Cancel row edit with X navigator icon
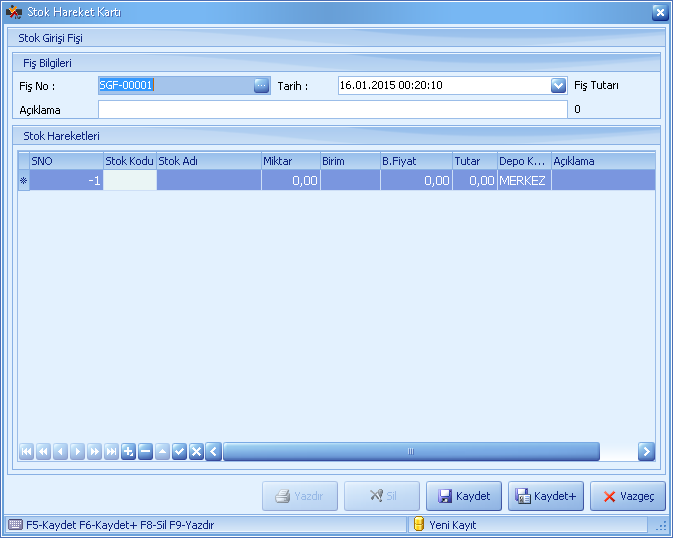Viewport: 673px width, 538px height. pos(196,452)
